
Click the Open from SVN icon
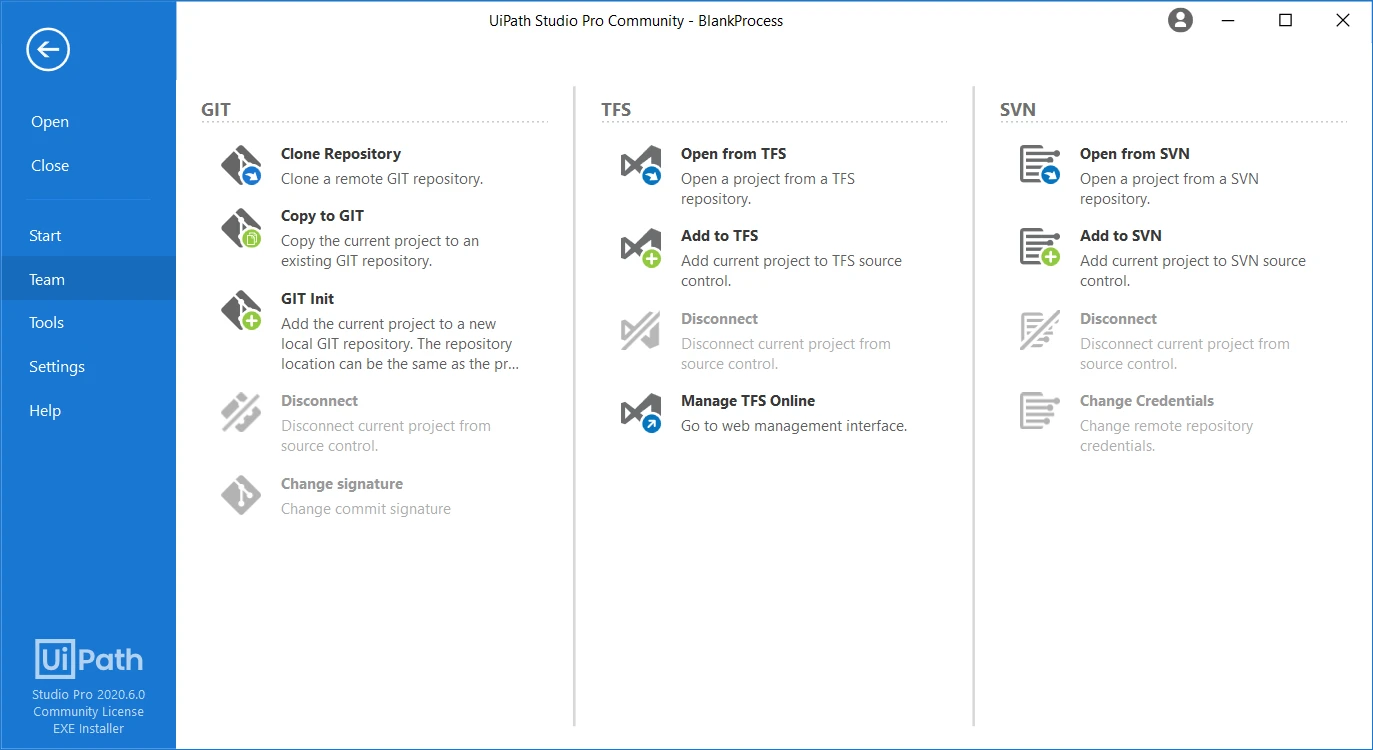click(x=1040, y=166)
